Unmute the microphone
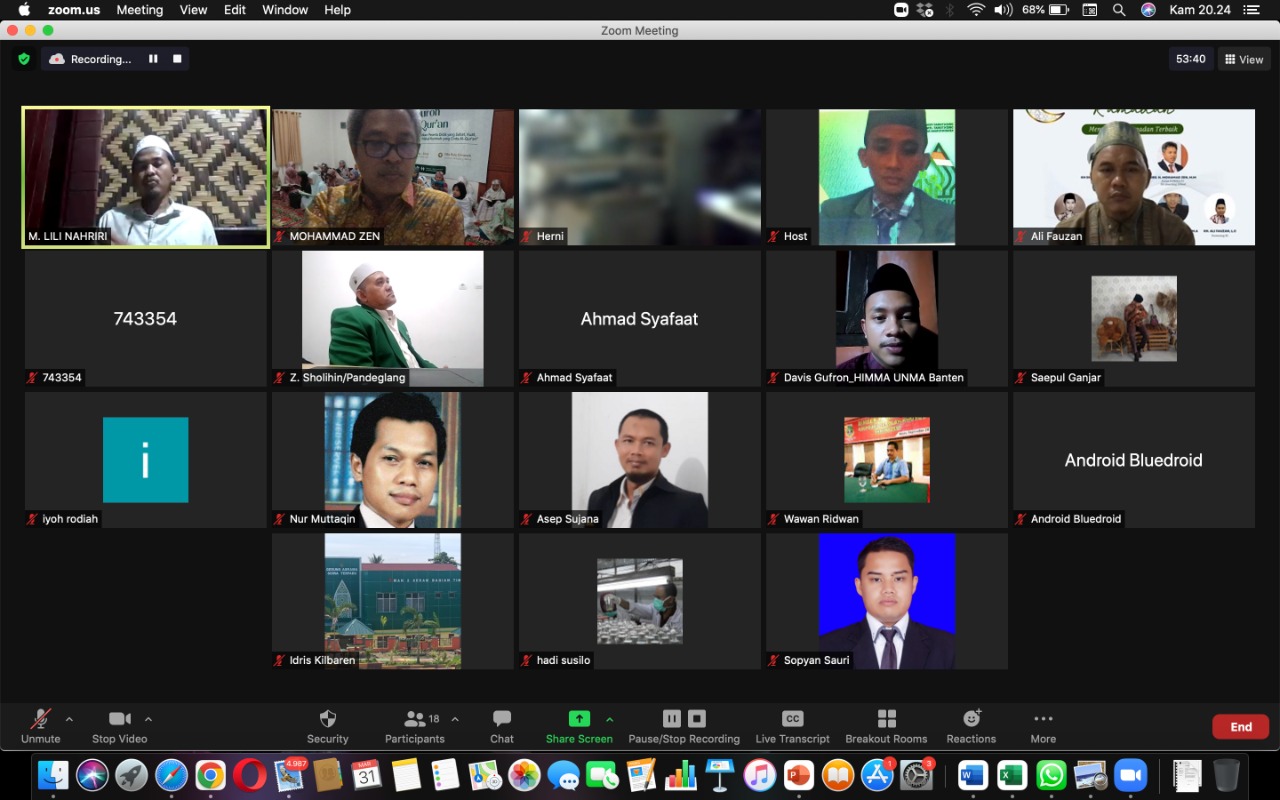Screen dimensions: 1280x800 tap(41, 726)
